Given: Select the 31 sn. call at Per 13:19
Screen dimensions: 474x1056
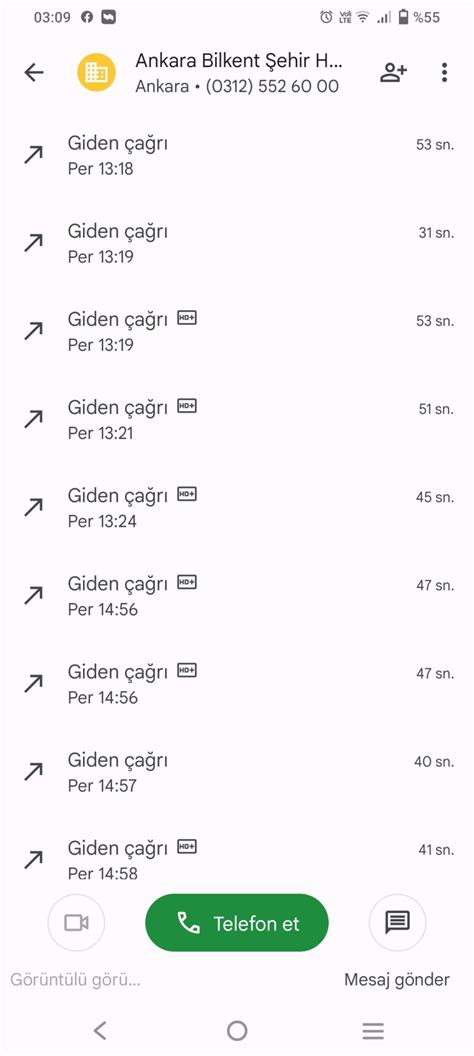Looking at the screenshot, I should pos(237,243).
